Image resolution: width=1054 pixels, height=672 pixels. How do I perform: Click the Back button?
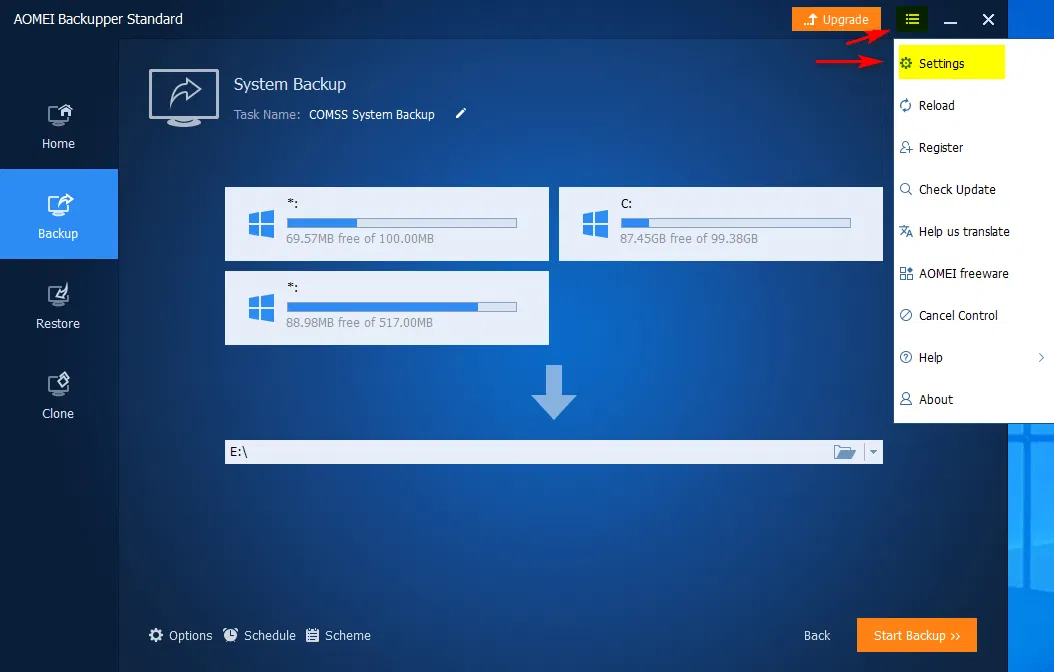pos(817,636)
